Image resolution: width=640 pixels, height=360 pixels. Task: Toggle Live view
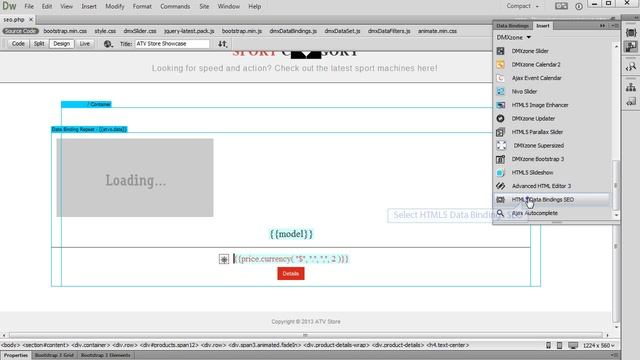tap(84, 44)
